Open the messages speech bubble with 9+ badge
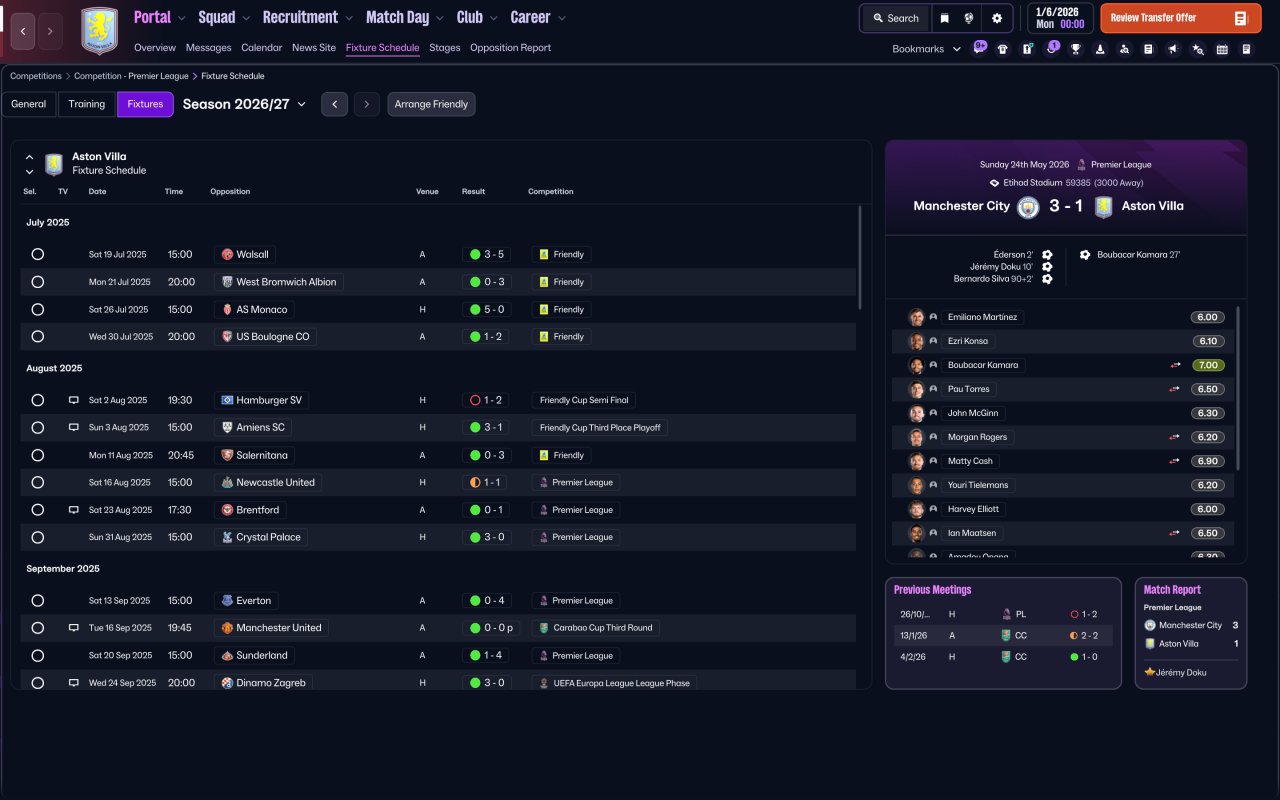1280x800 pixels. coord(979,48)
